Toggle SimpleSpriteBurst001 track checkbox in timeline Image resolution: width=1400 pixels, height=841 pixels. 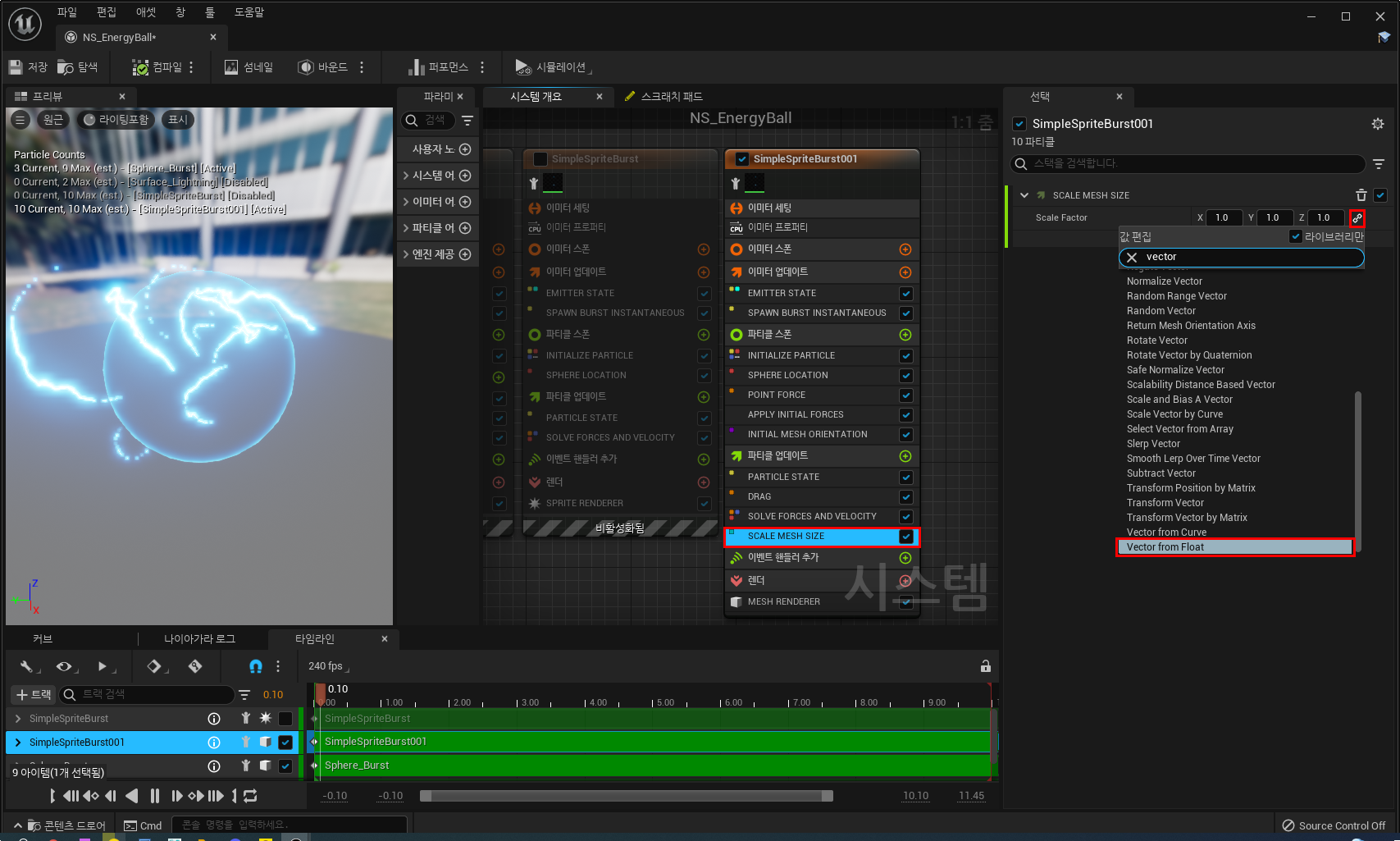click(x=285, y=743)
